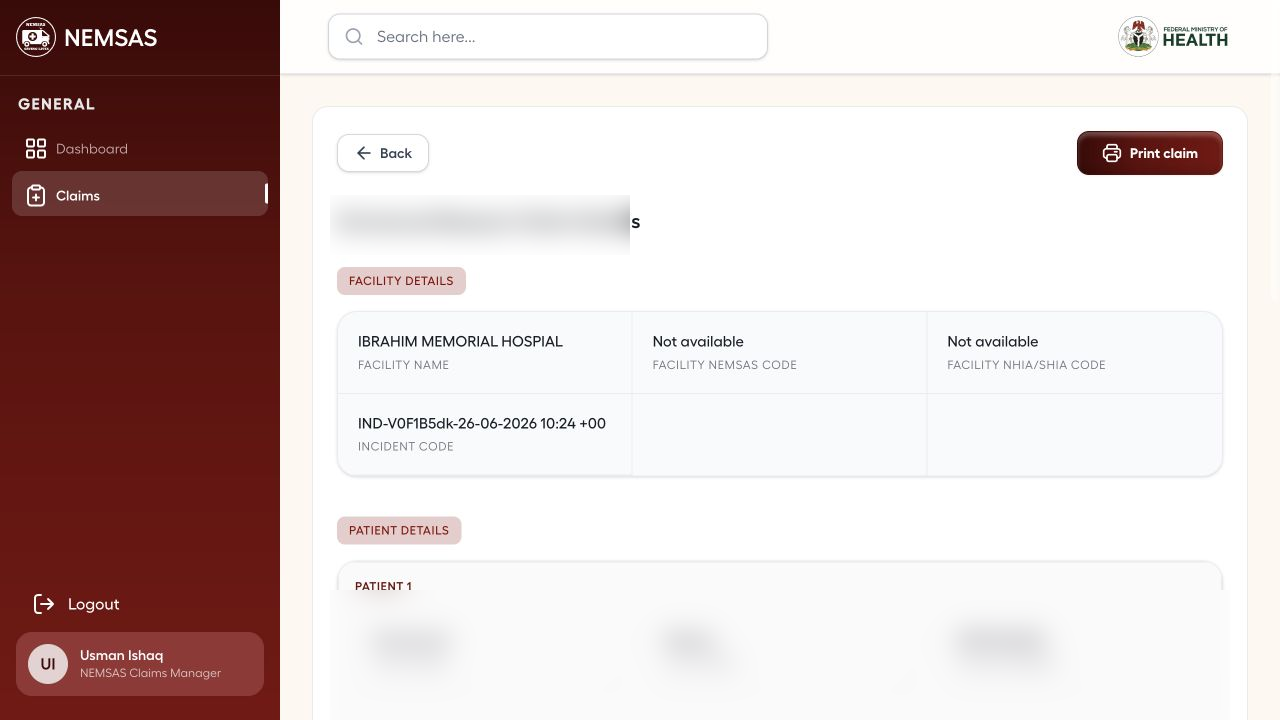
Task: Click the search magnifier icon
Action: [354, 37]
